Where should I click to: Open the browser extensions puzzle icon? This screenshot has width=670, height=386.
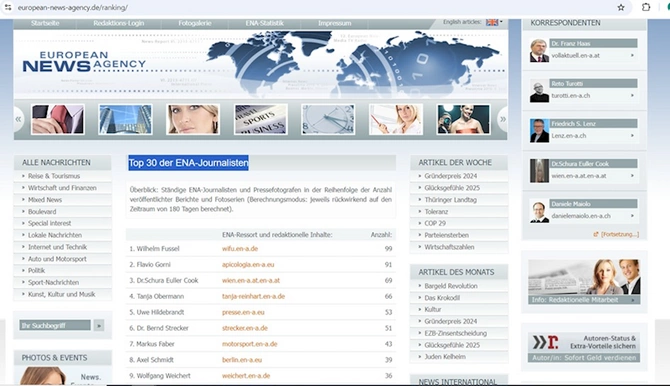pyautogui.click(x=646, y=7)
